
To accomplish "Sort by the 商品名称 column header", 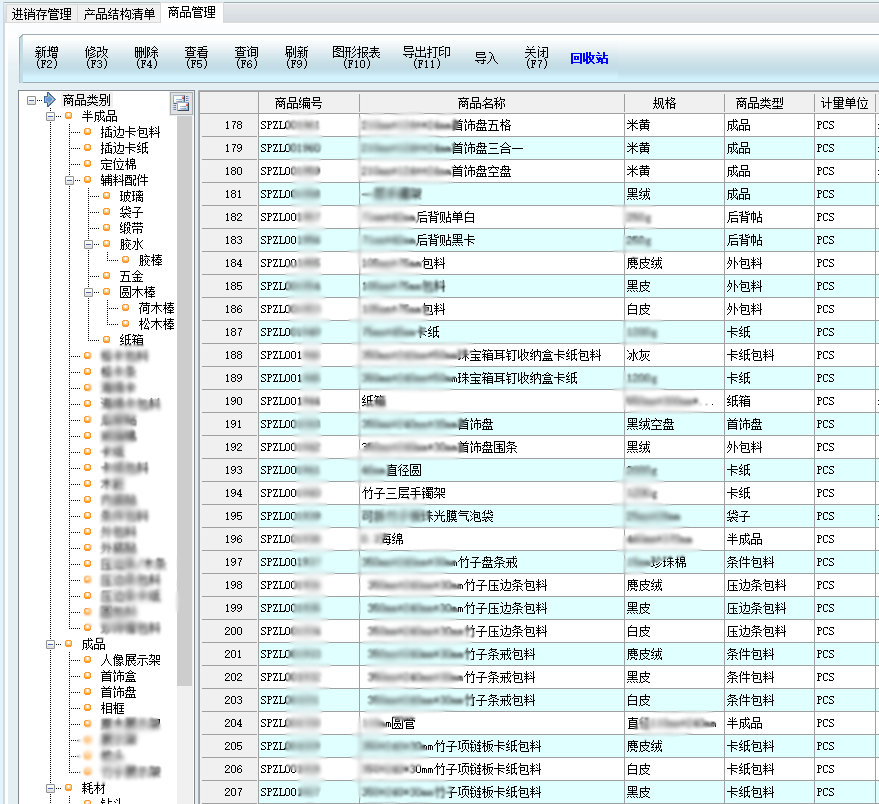I will (481, 103).
